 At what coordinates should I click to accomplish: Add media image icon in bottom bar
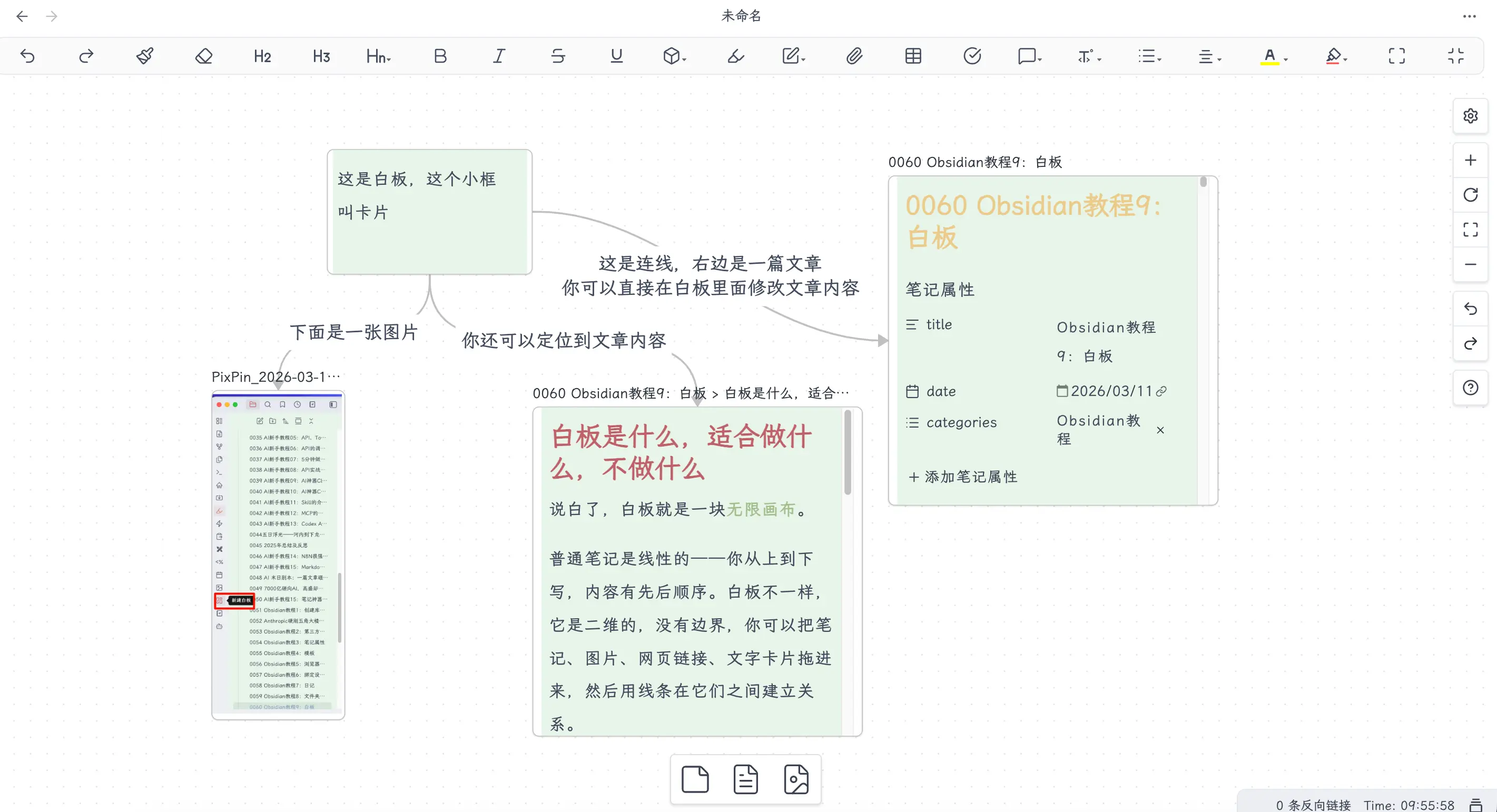pyautogui.click(x=796, y=779)
